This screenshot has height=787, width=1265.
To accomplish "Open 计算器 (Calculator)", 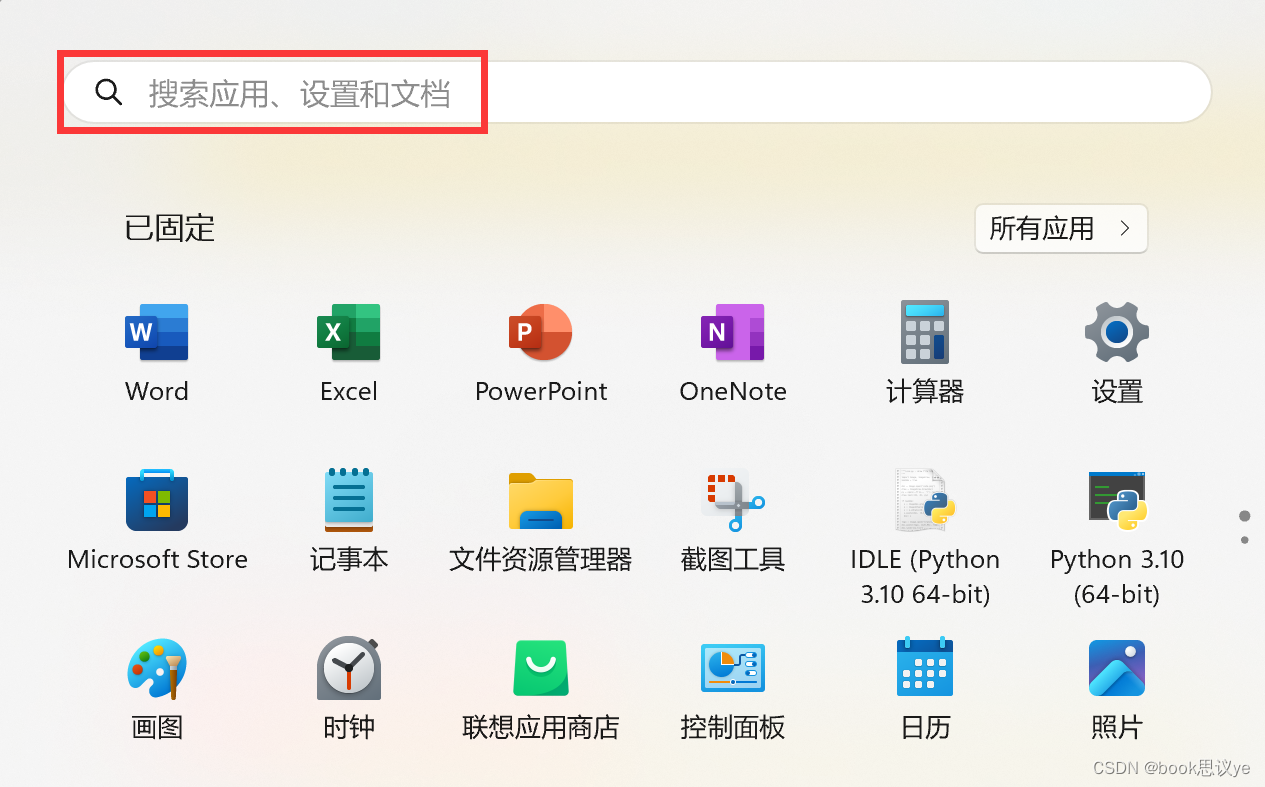I will (924, 332).
